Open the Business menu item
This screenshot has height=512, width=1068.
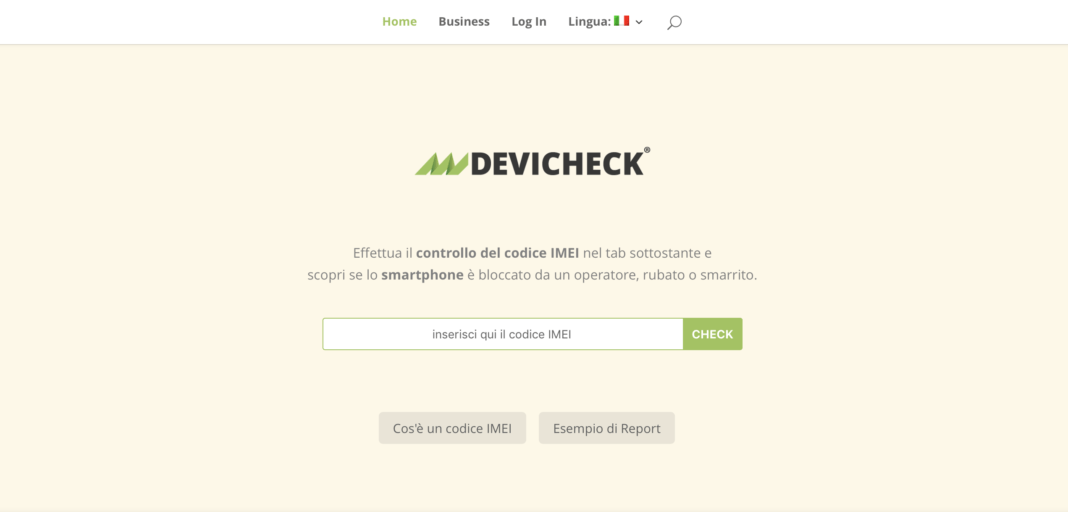pos(464,22)
